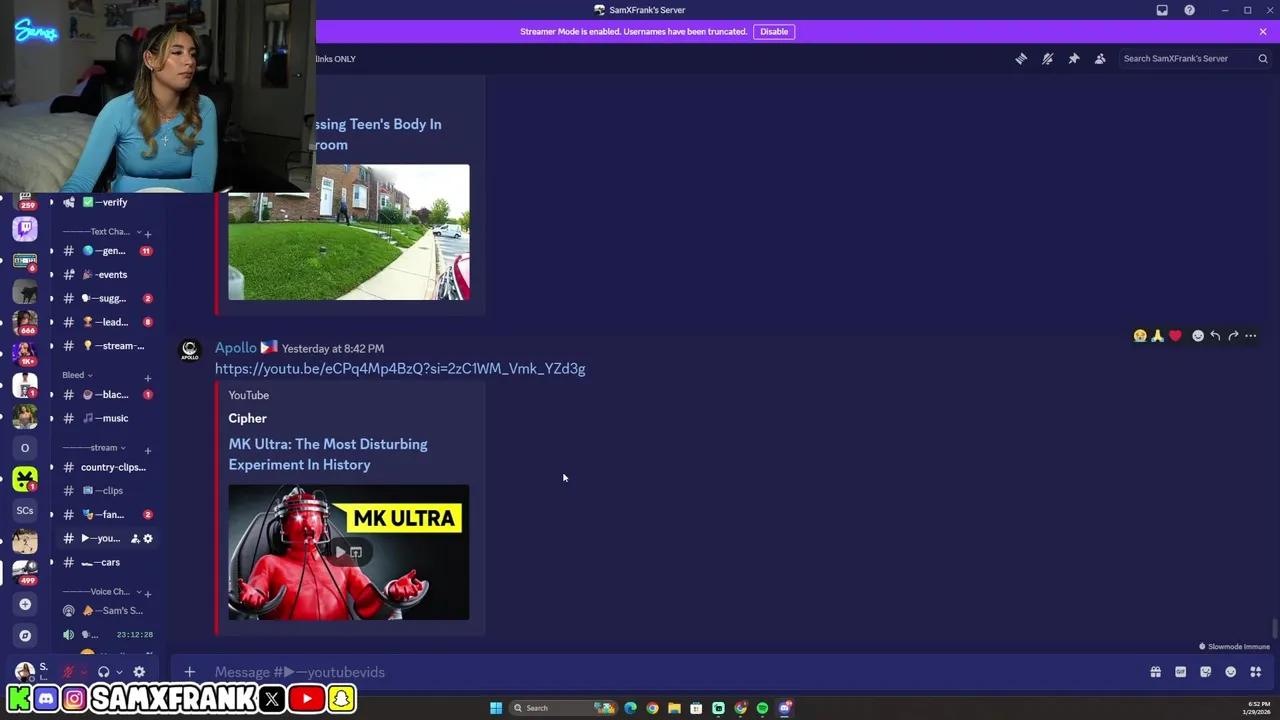The width and height of the screenshot is (1280, 720).
Task: Collapse the stream category
Action: [94, 448]
